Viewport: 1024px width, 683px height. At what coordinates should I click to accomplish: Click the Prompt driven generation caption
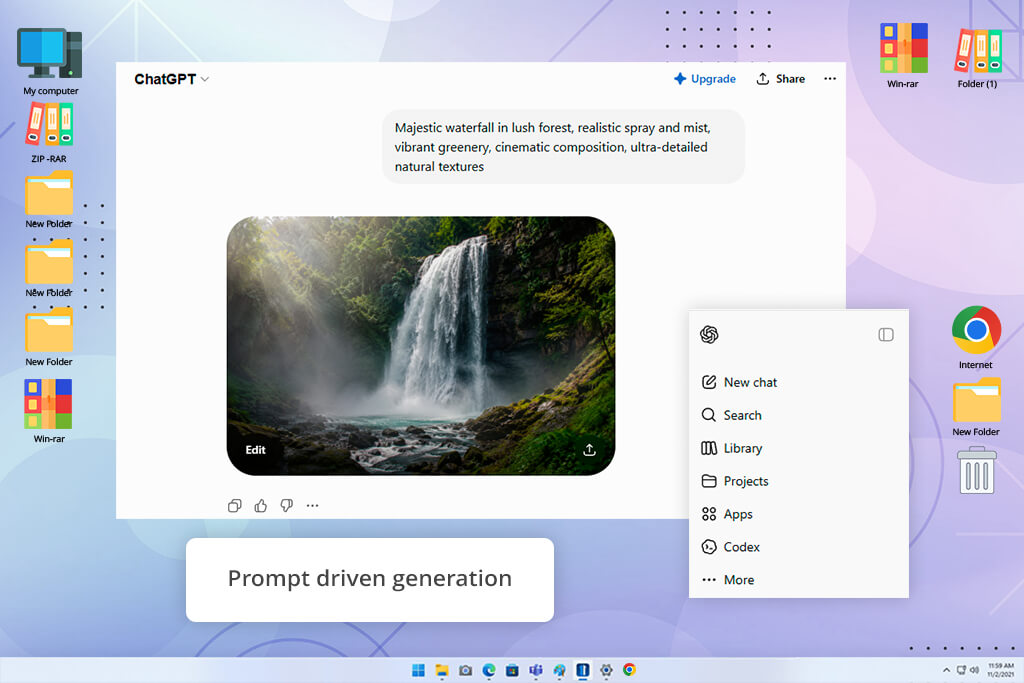(370, 579)
